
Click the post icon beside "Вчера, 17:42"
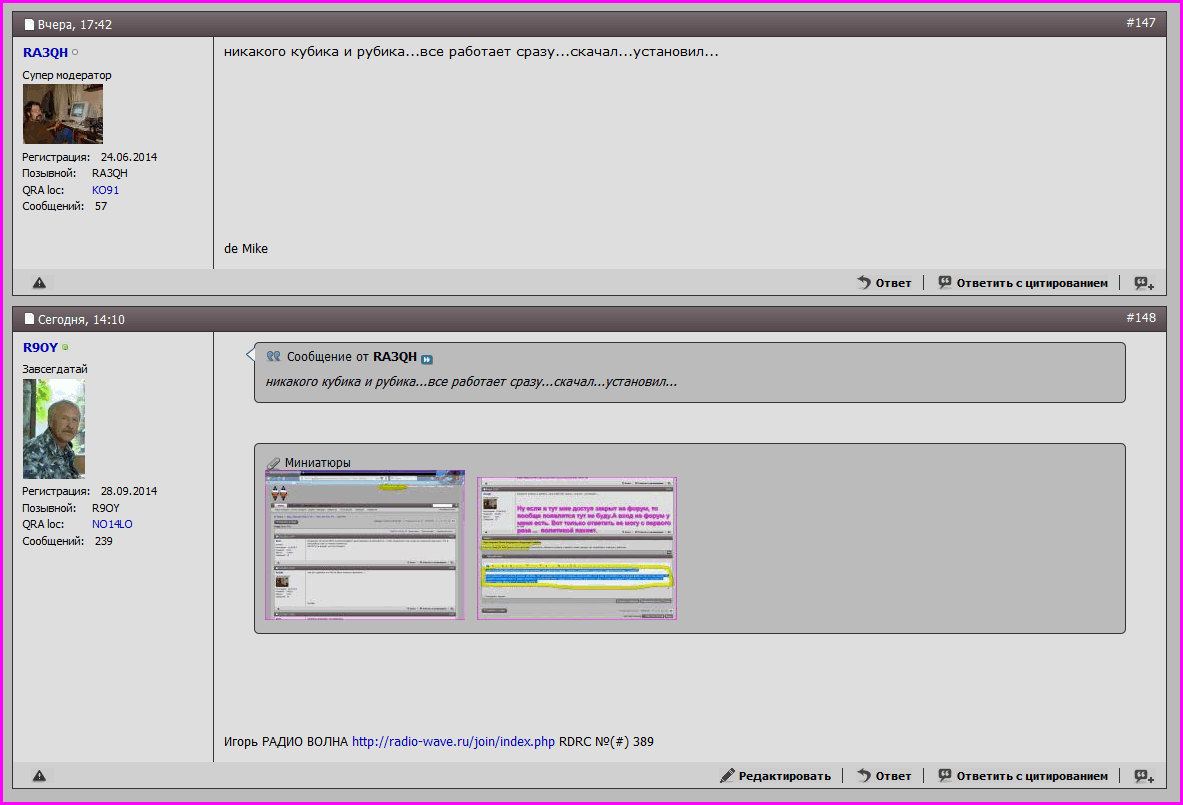(30, 23)
